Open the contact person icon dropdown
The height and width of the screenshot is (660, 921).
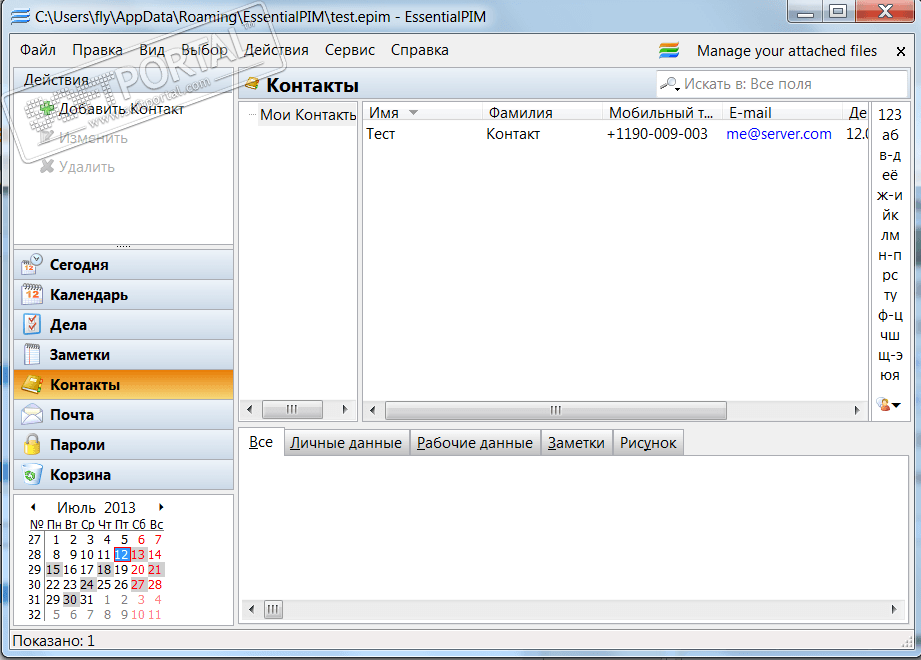click(x=888, y=404)
